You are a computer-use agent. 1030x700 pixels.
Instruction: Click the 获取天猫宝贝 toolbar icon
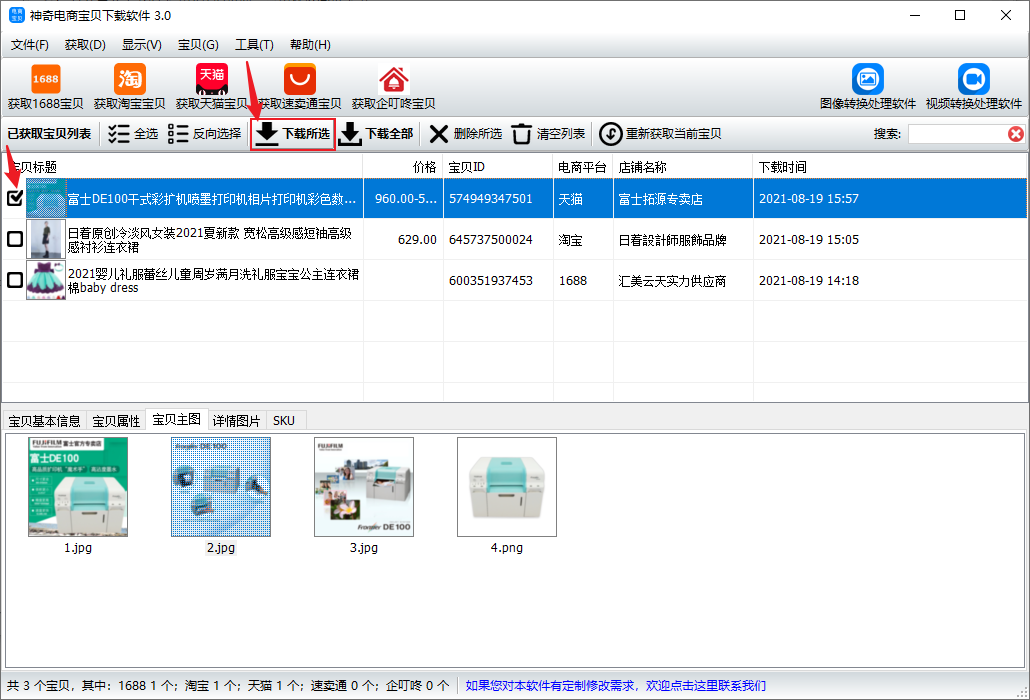[212, 87]
